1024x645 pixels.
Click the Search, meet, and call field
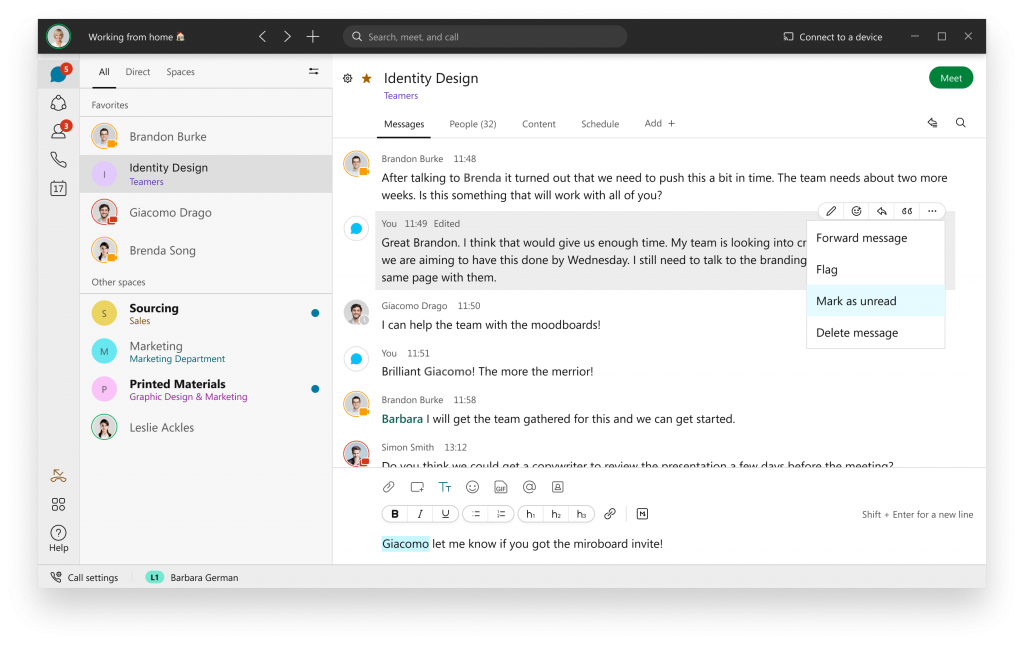(x=484, y=35)
